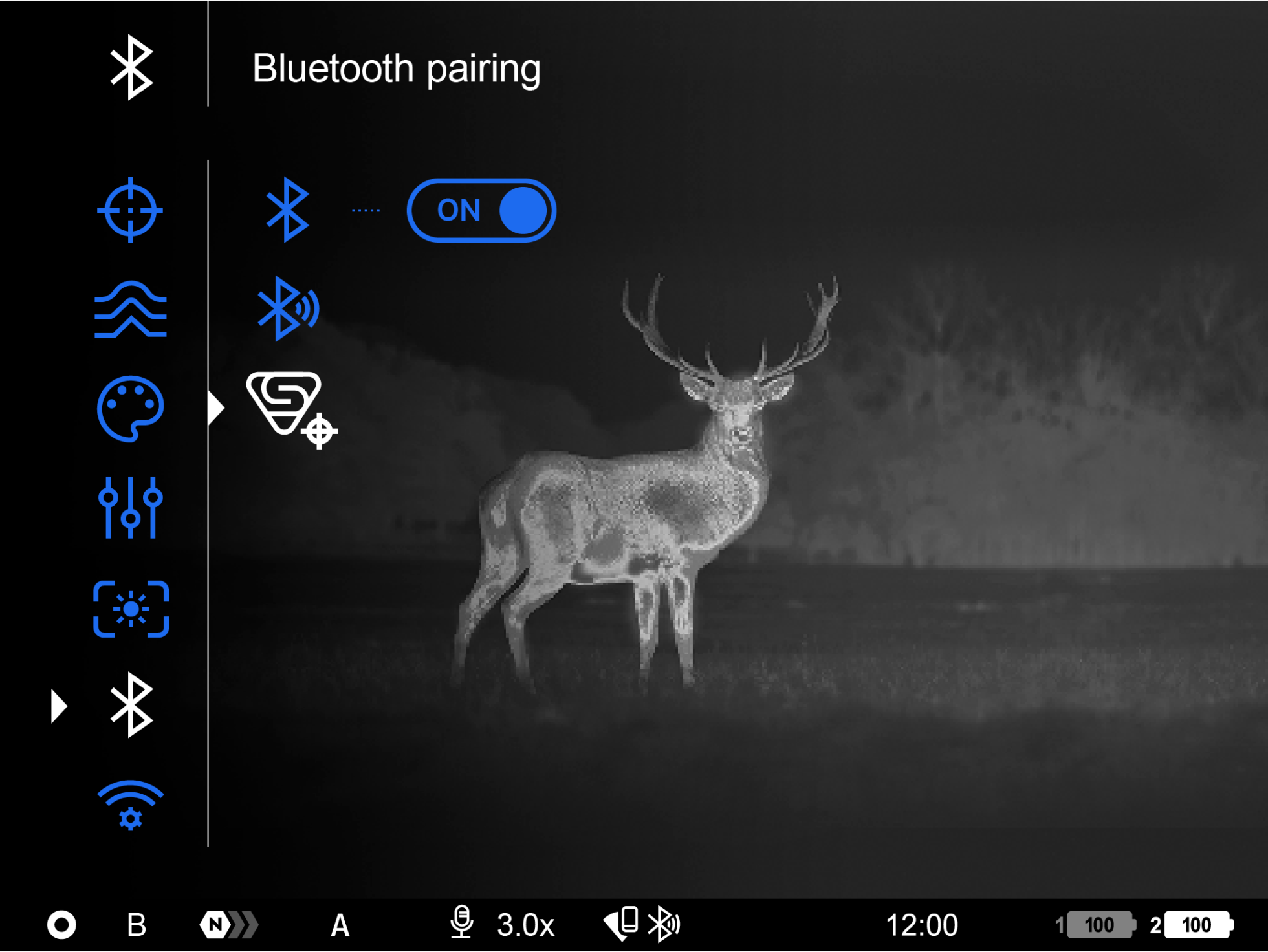Viewport: 1268px width, 952px height.
Task: Select the reticle crosshair menu icon
Action: tap(130, 210)
